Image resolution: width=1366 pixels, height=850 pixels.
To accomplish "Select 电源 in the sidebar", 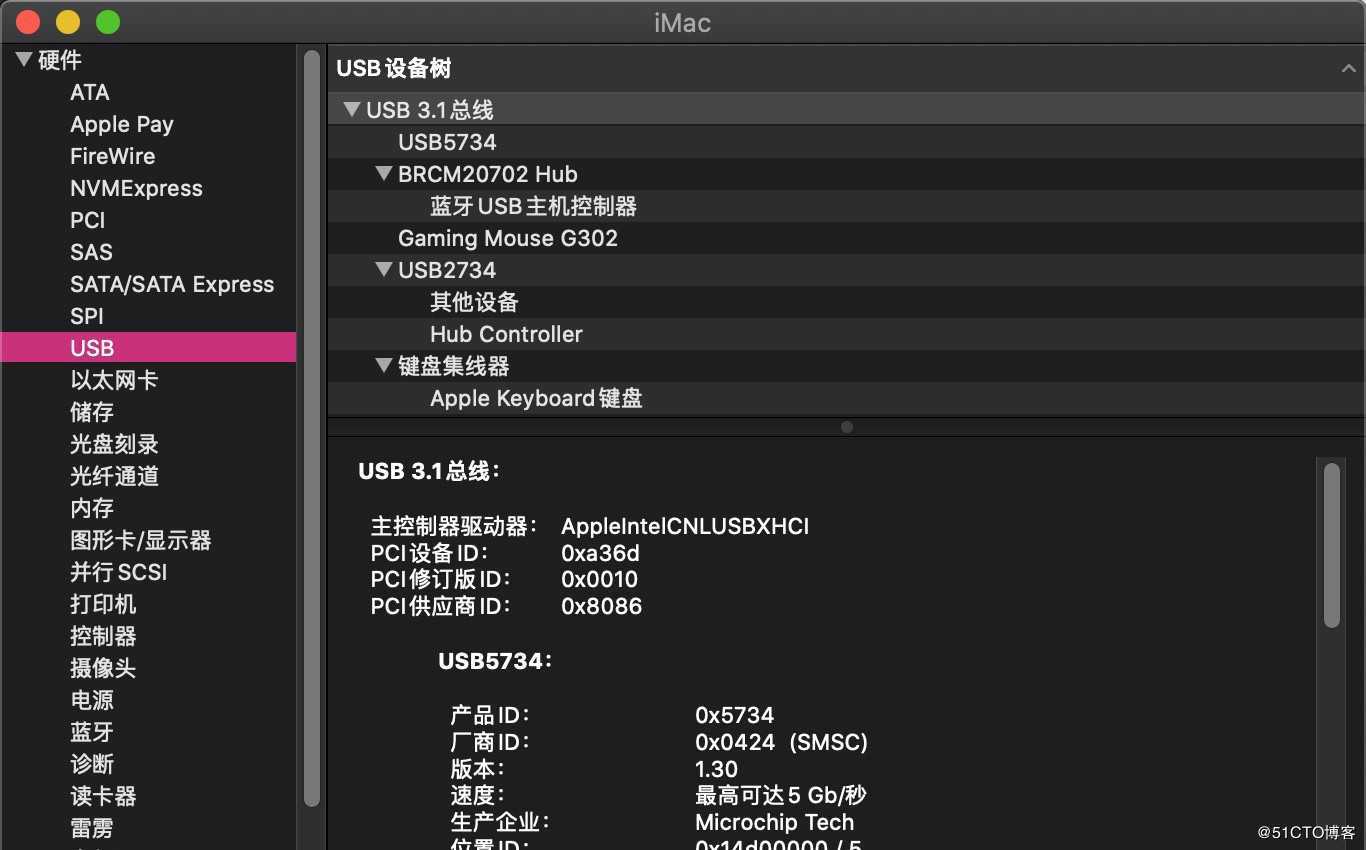I will [92, 700].
